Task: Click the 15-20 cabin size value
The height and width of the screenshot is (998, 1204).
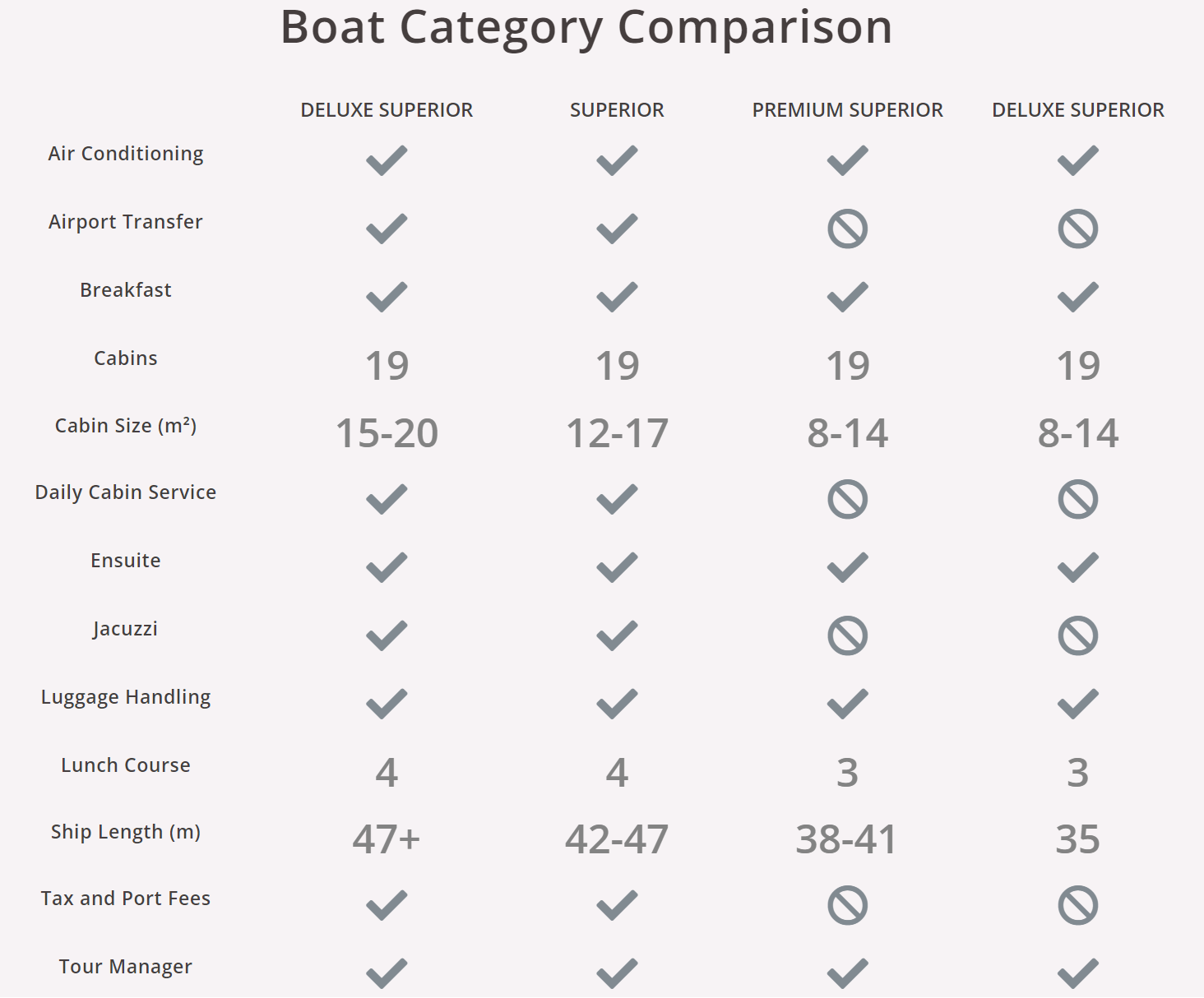Action: pyautogui.click(x=387, y=433)
